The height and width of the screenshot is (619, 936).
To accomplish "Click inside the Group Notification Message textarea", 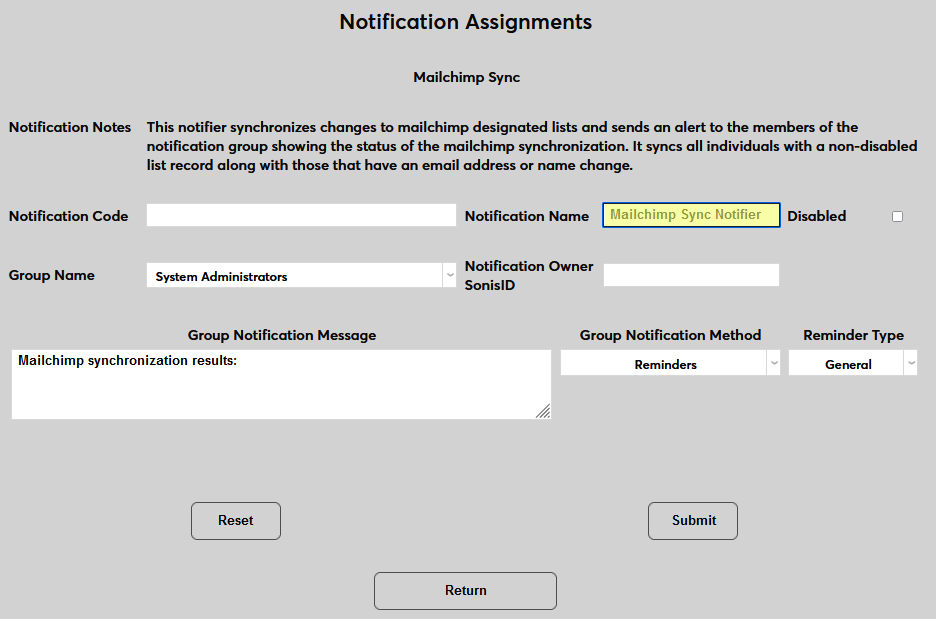I will click(280, 384).
